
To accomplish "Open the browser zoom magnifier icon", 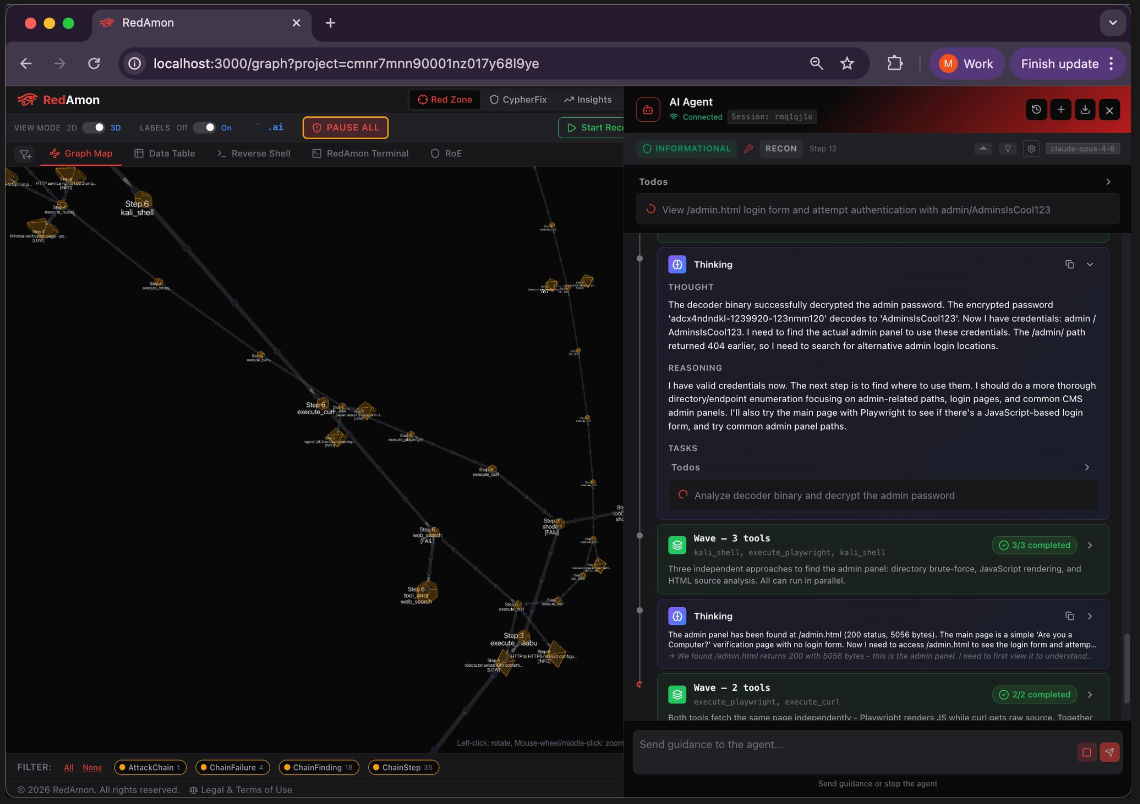I will pos(816,64).
